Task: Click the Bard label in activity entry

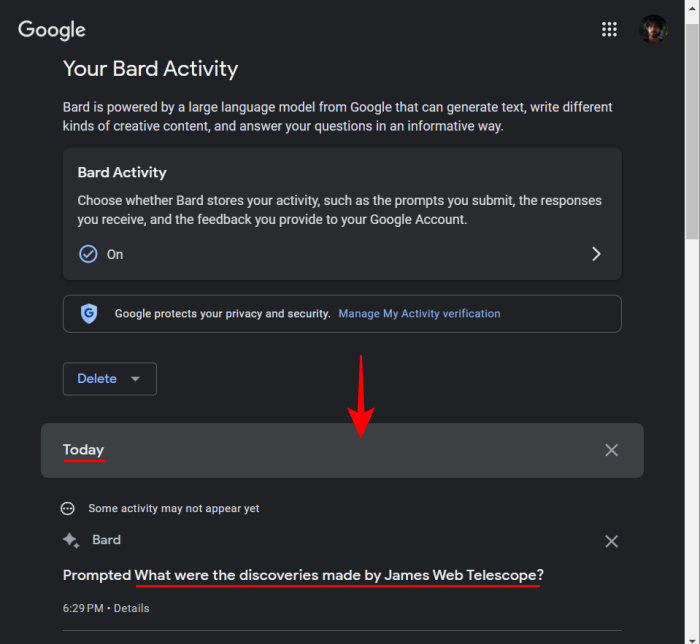Action: coord(106,540)
